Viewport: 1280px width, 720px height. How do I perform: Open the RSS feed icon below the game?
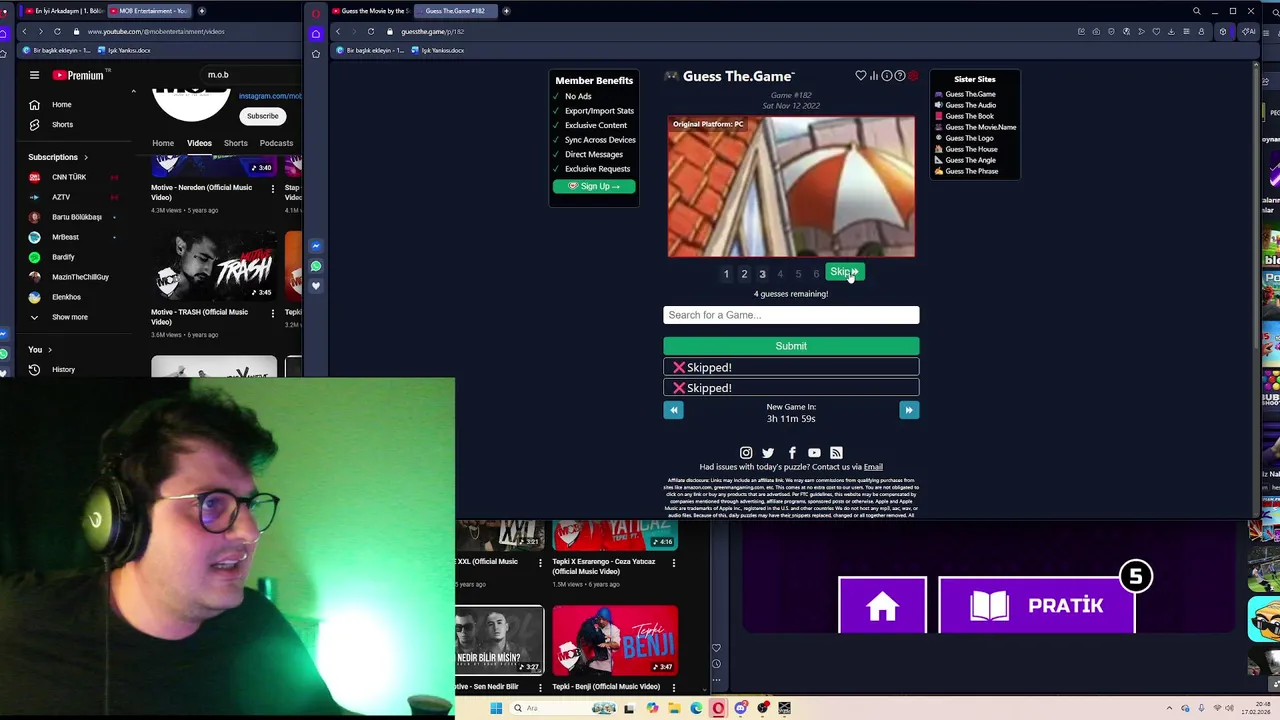[x=836, y=453]
